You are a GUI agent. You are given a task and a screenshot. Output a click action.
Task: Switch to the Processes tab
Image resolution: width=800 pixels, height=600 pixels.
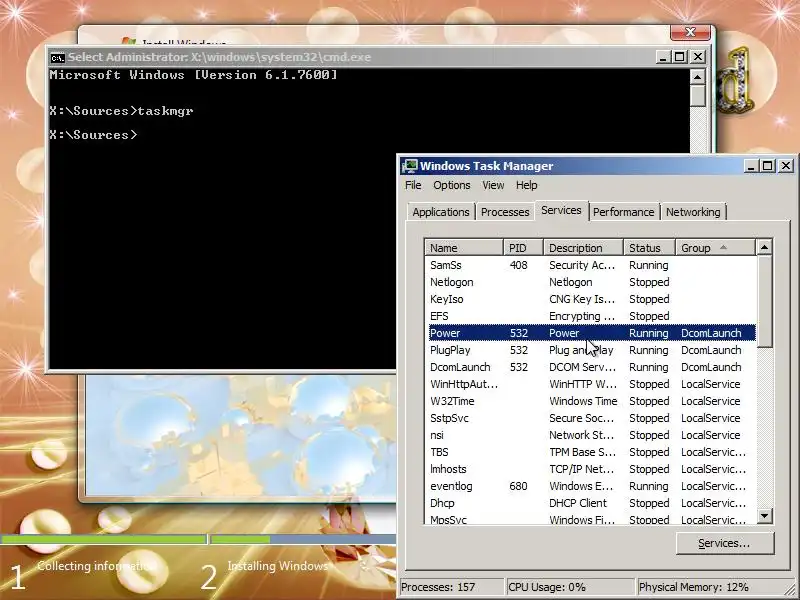(x=505, y=212)
